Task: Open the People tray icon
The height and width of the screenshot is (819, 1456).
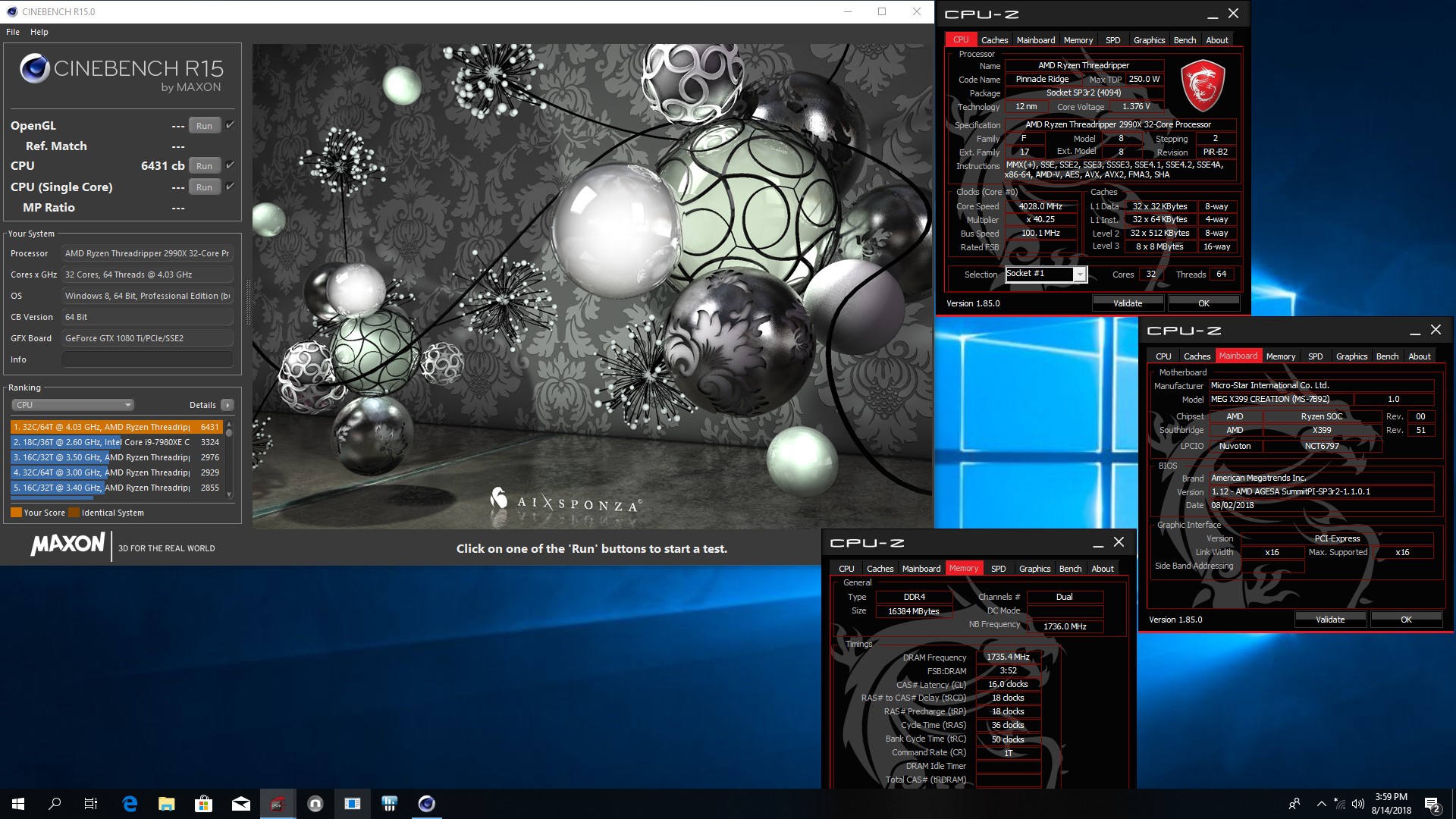Action: point(1294,804)
